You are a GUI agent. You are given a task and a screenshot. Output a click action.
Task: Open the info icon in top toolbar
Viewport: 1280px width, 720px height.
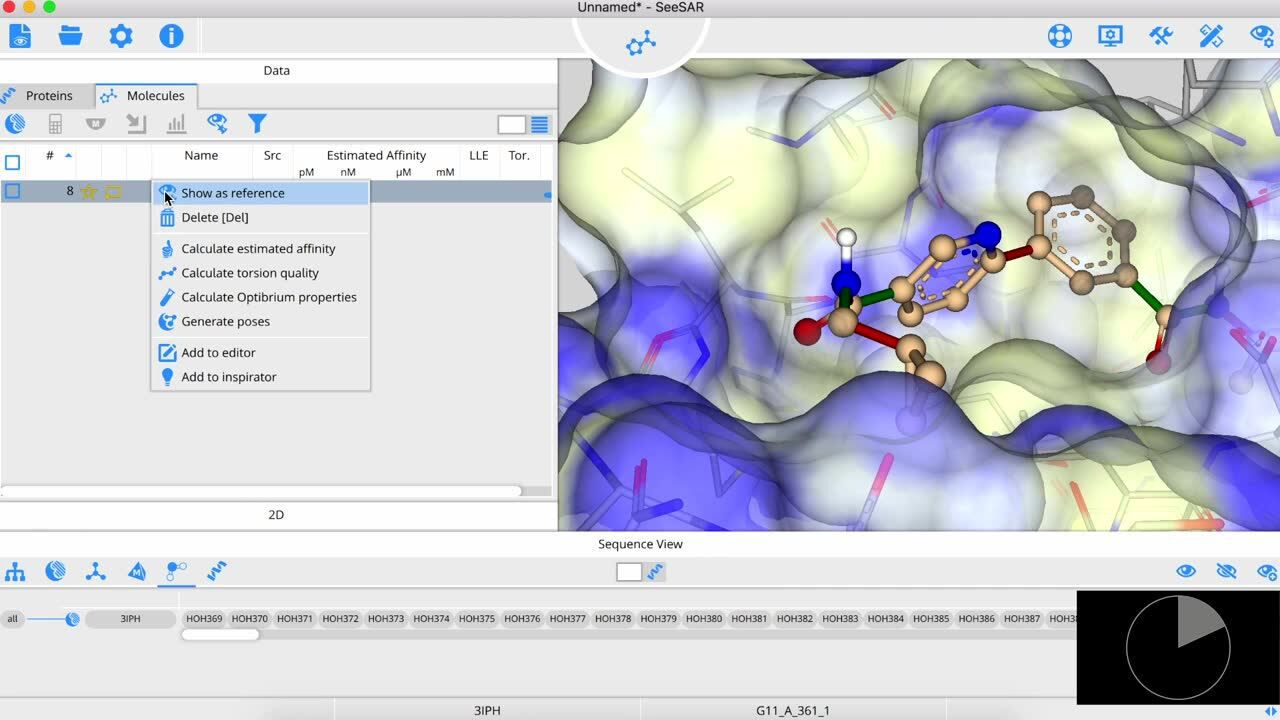click(171, 36)
